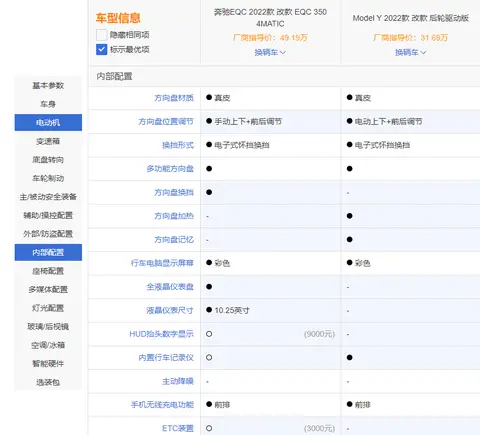
Task: Click 厂商指导价 31.69万 price
Action: click(410, 38)
